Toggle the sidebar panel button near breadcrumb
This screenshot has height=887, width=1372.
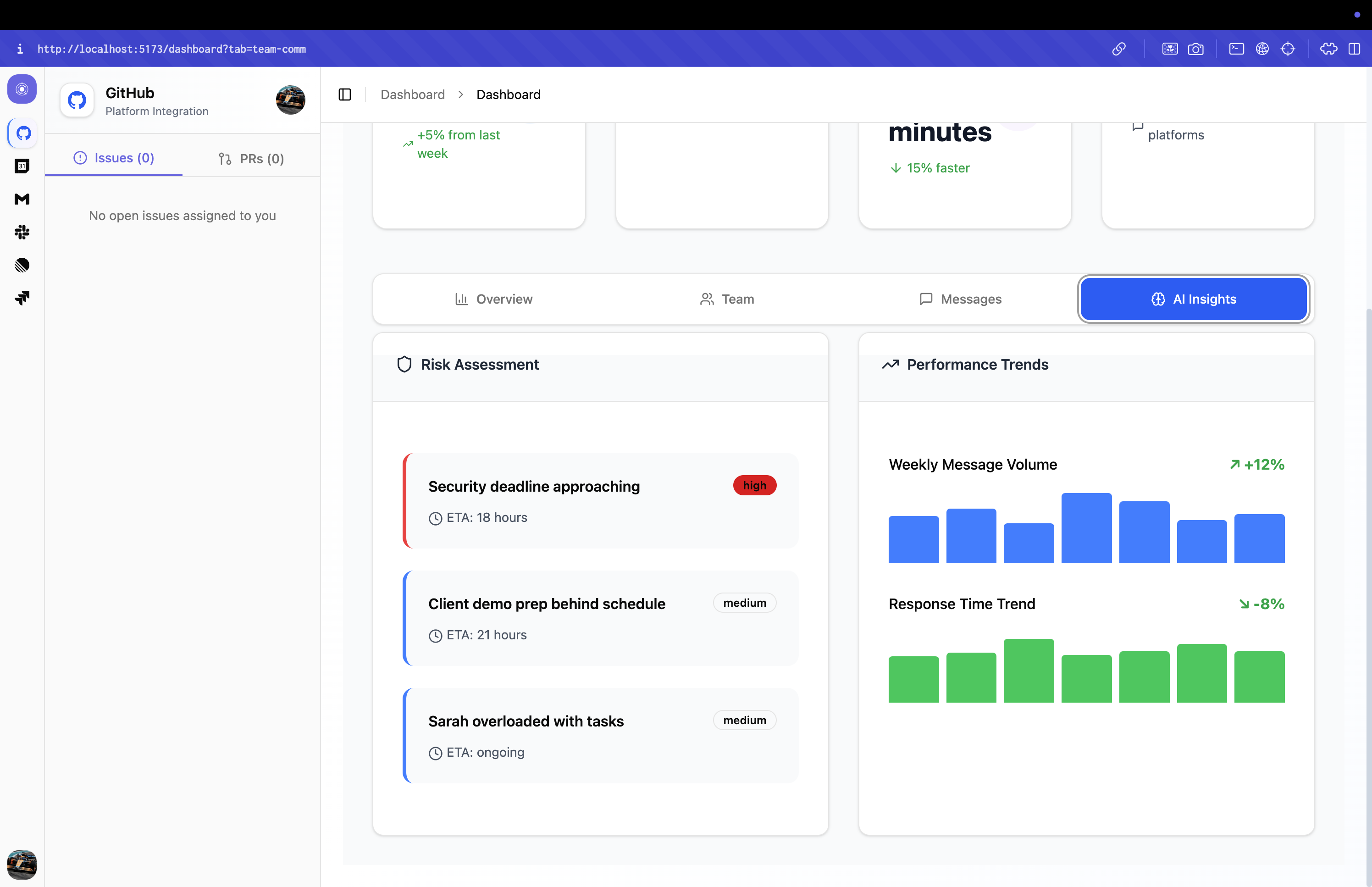344,94
